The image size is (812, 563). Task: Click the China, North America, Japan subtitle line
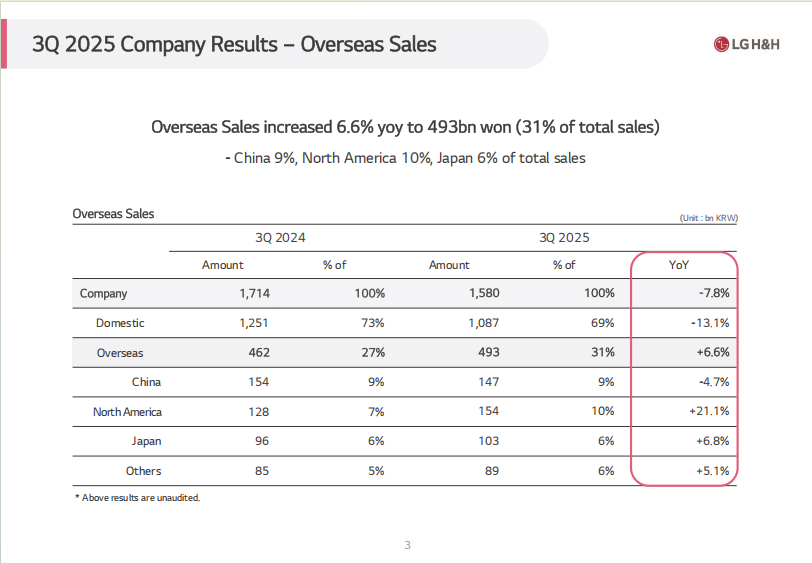point(405,158)
